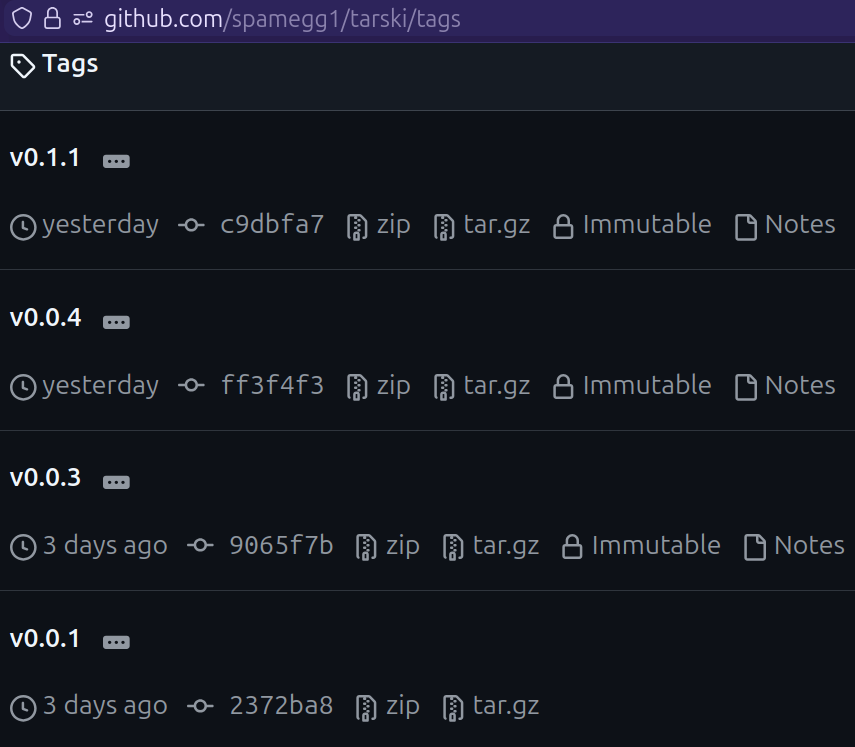
Task: Click the zip archive icon for v0.1.1
Action: (356, 225)
